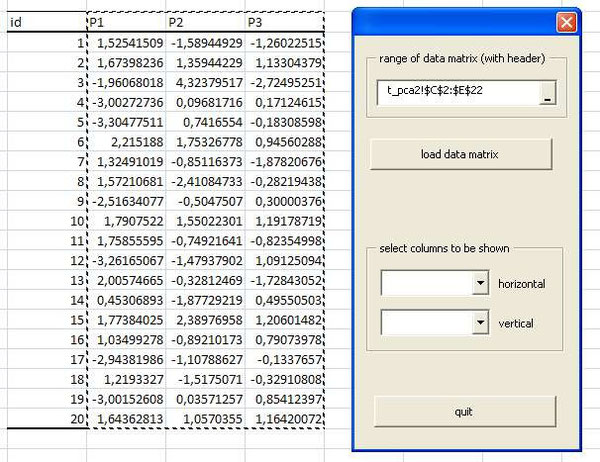Select cell with value -0,32812469

[x=205, y=281]
